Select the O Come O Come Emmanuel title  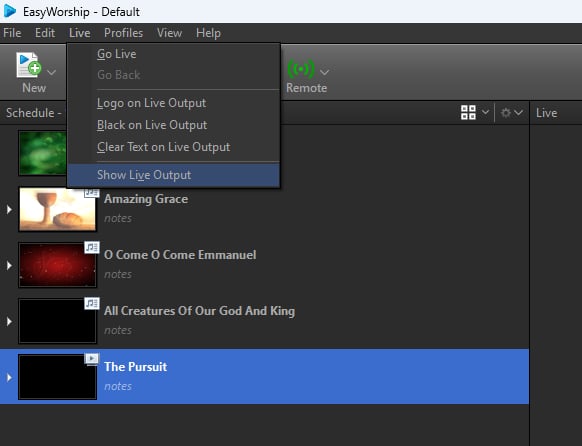point(180,255)
